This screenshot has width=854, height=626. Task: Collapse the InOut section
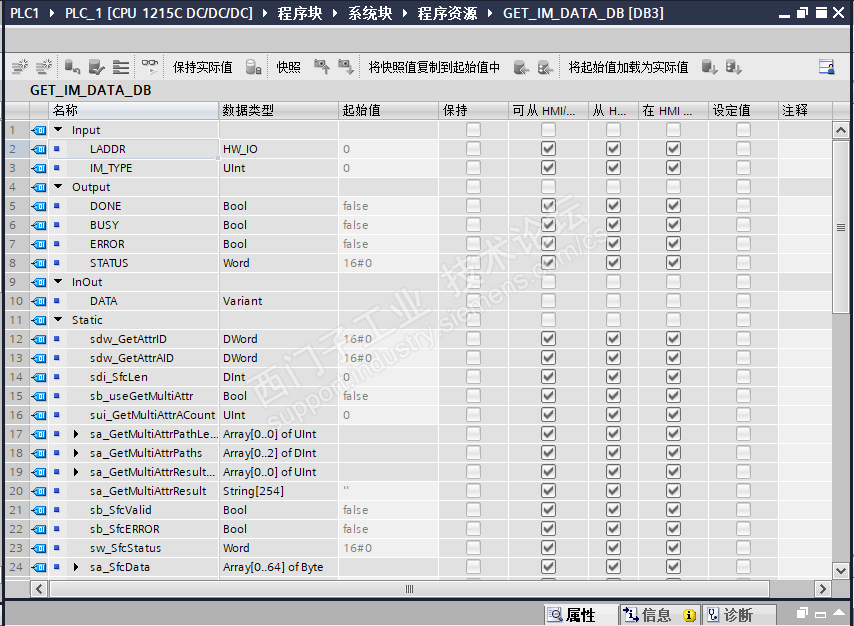pos(58,282)
